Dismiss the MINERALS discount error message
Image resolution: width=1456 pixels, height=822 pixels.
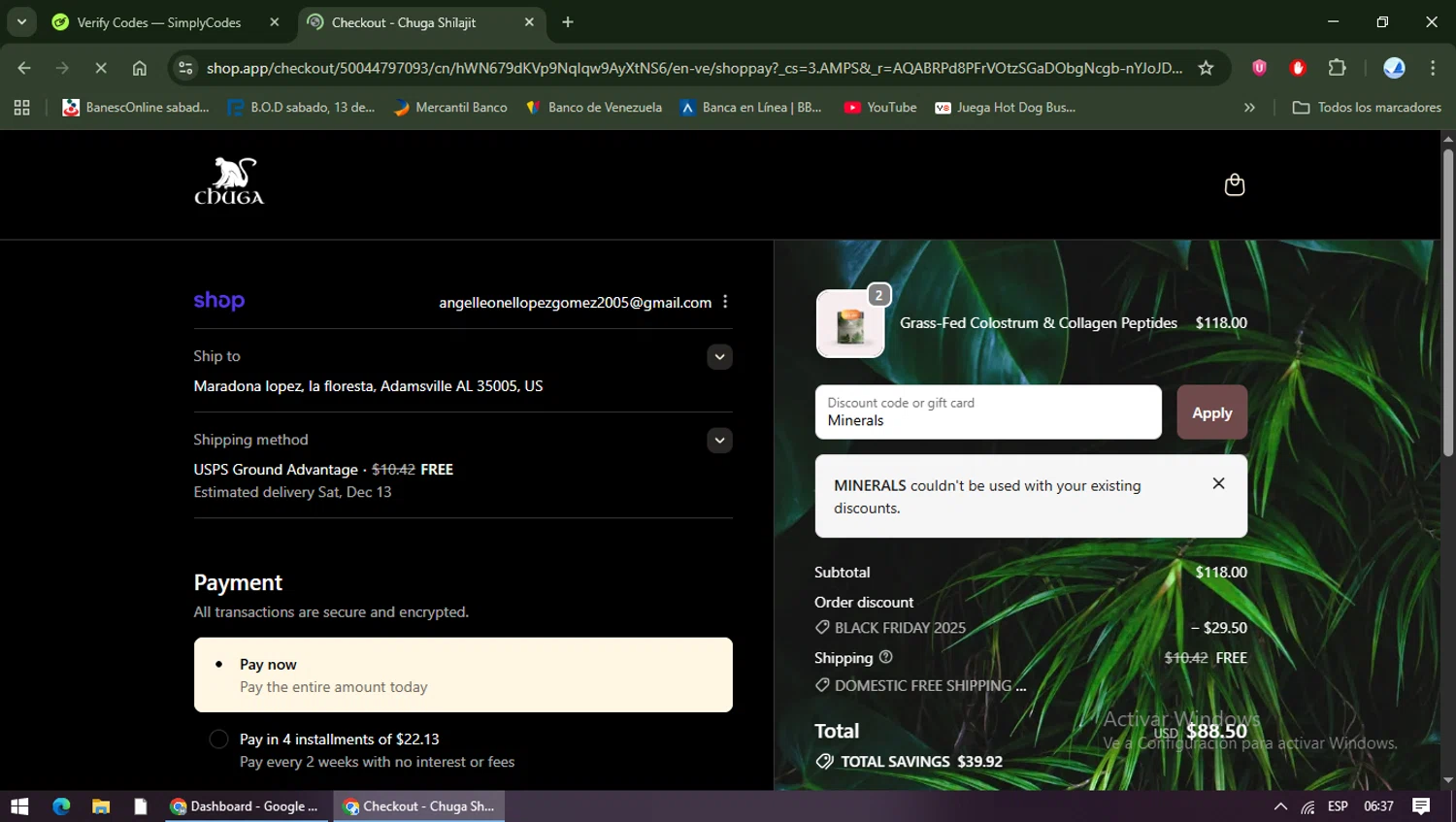tap(1218, 483)
